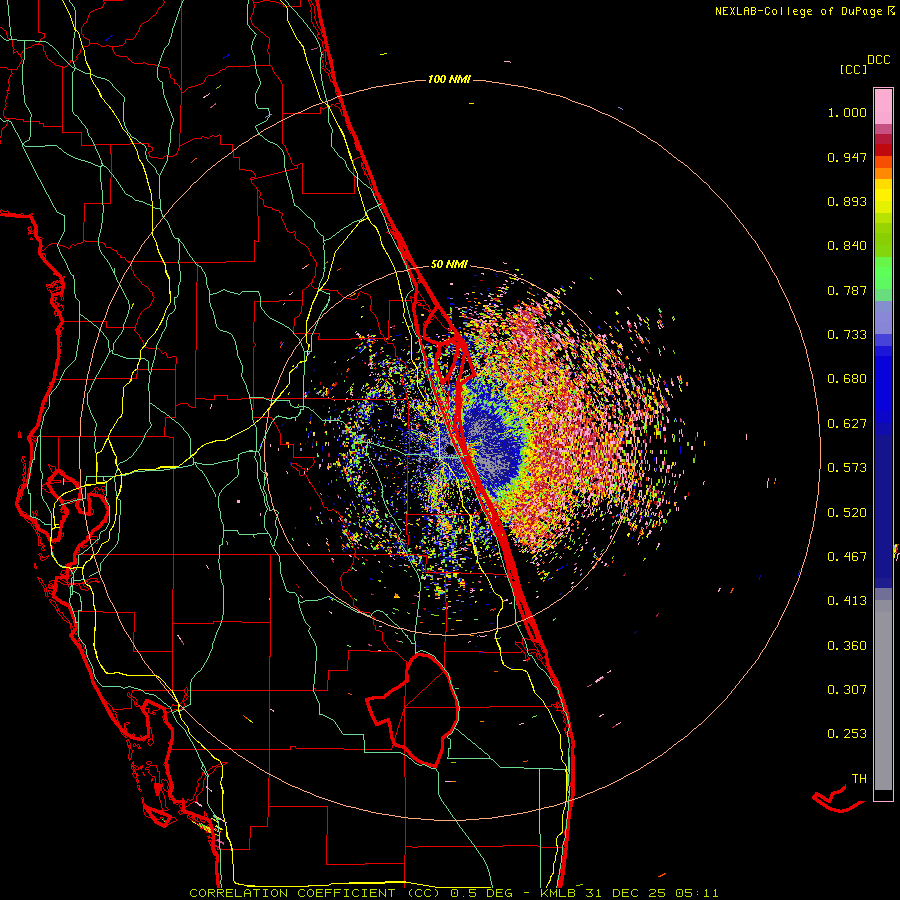Click the 0.360 legend value
Image resolution: width=900 pixels, height=900 pixels.
click(x=847, y=645)
